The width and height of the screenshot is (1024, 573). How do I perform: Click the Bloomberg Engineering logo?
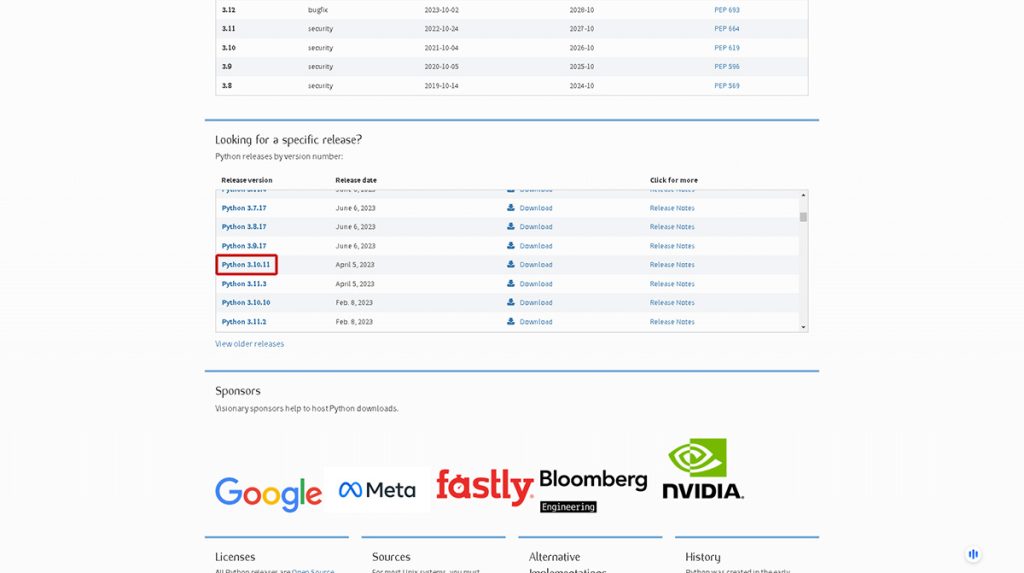pyautogui.click(x=593, y=490)
